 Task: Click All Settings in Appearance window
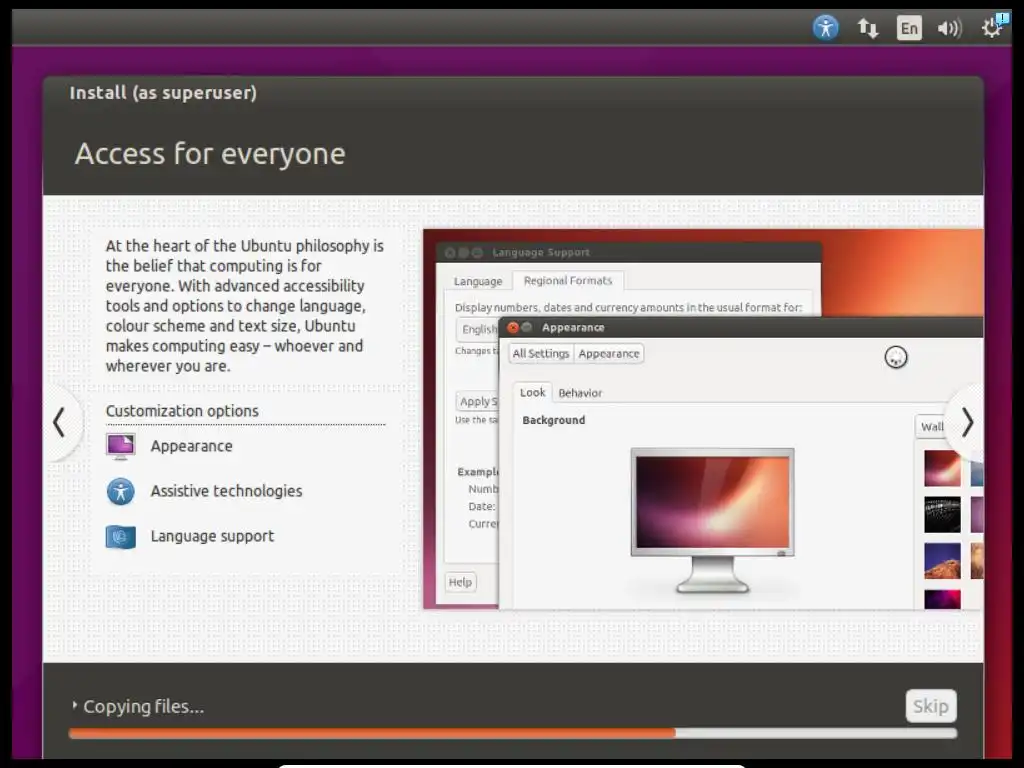tap(541, 353)
